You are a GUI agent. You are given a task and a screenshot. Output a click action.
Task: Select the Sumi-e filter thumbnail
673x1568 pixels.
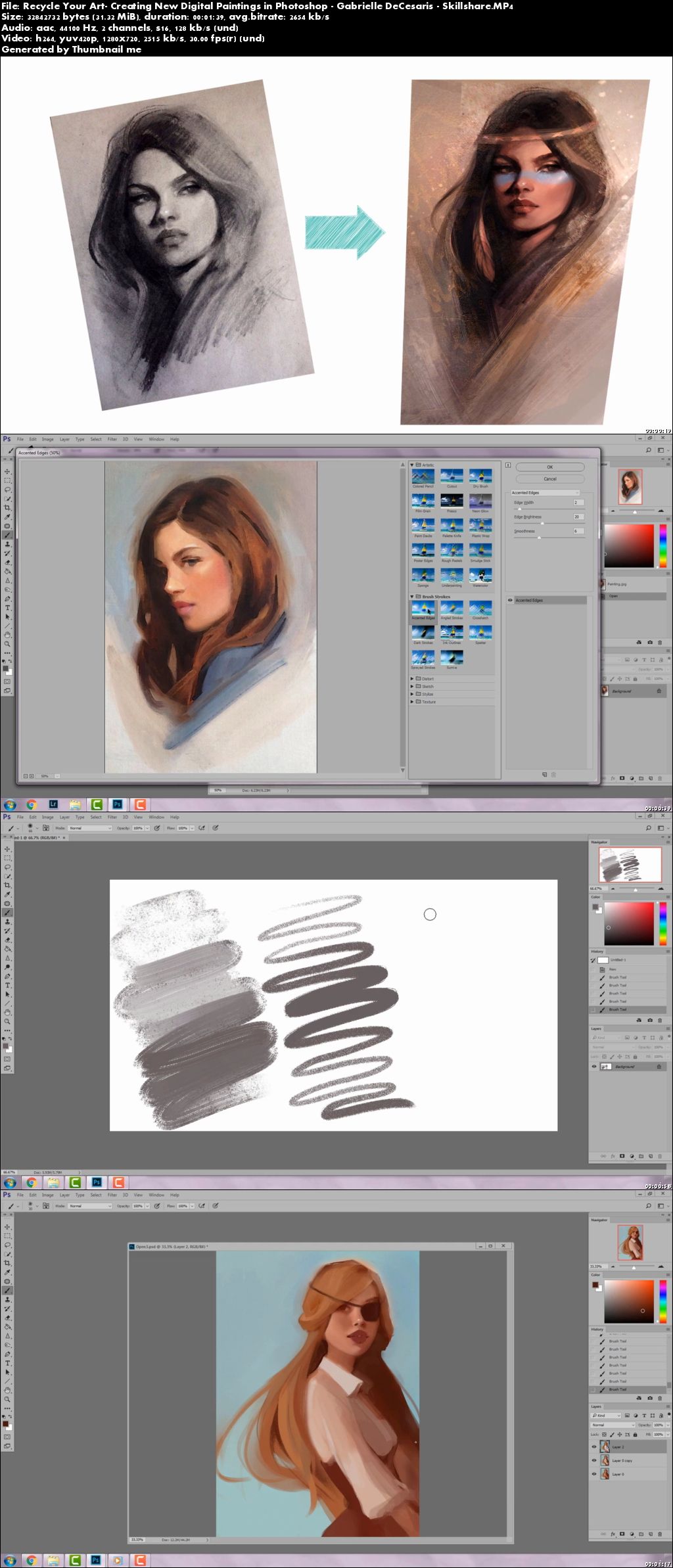[452, 658]
